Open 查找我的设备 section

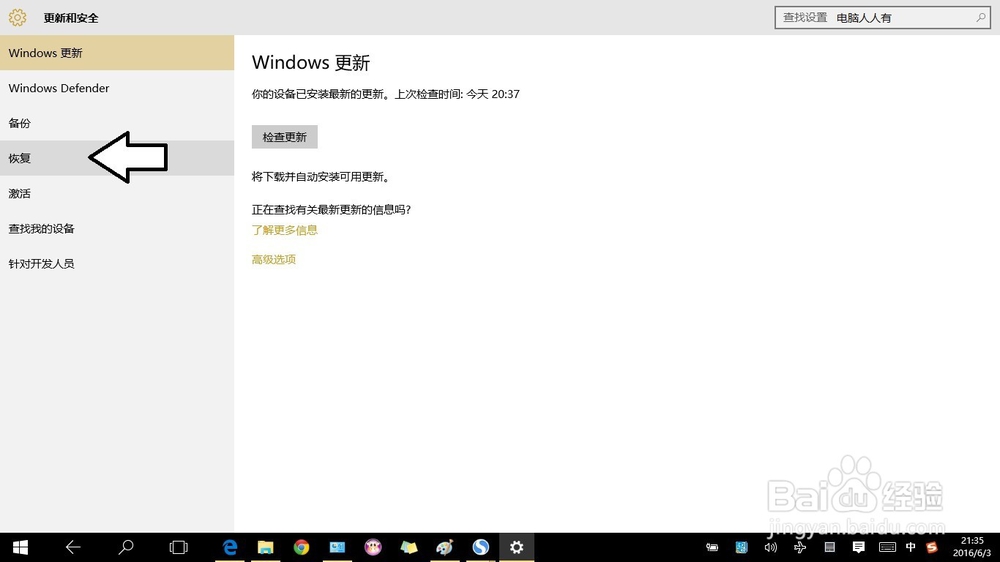tap(117, 228)
